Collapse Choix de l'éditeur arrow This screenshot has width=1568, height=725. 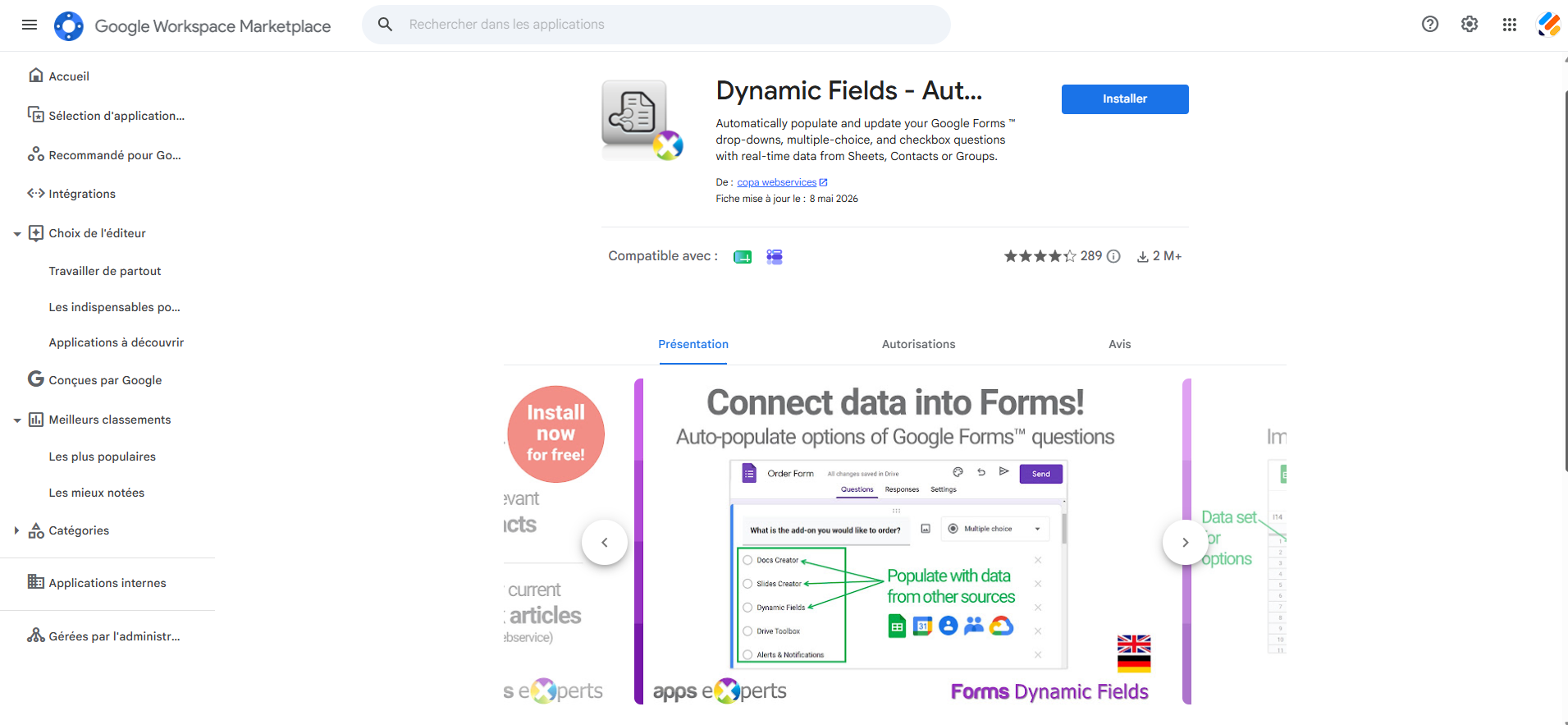coord(16,234)
